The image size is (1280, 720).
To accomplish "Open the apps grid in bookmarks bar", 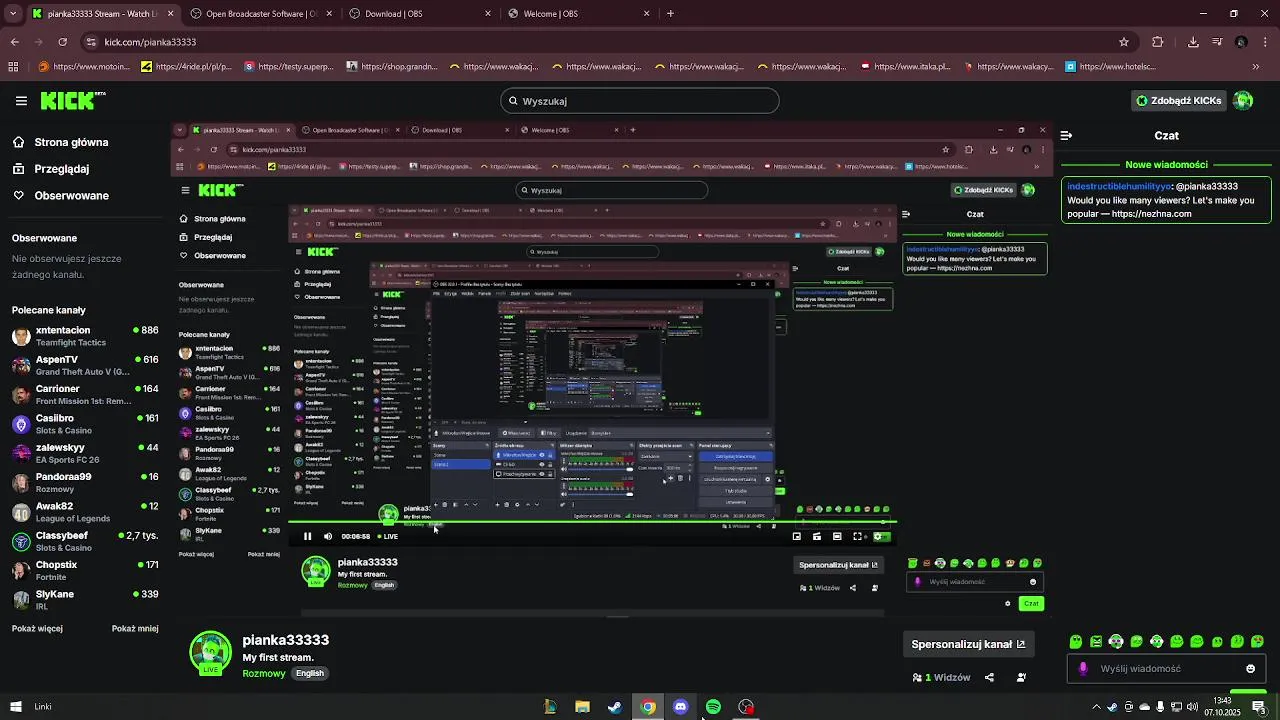I will (13, 67).
